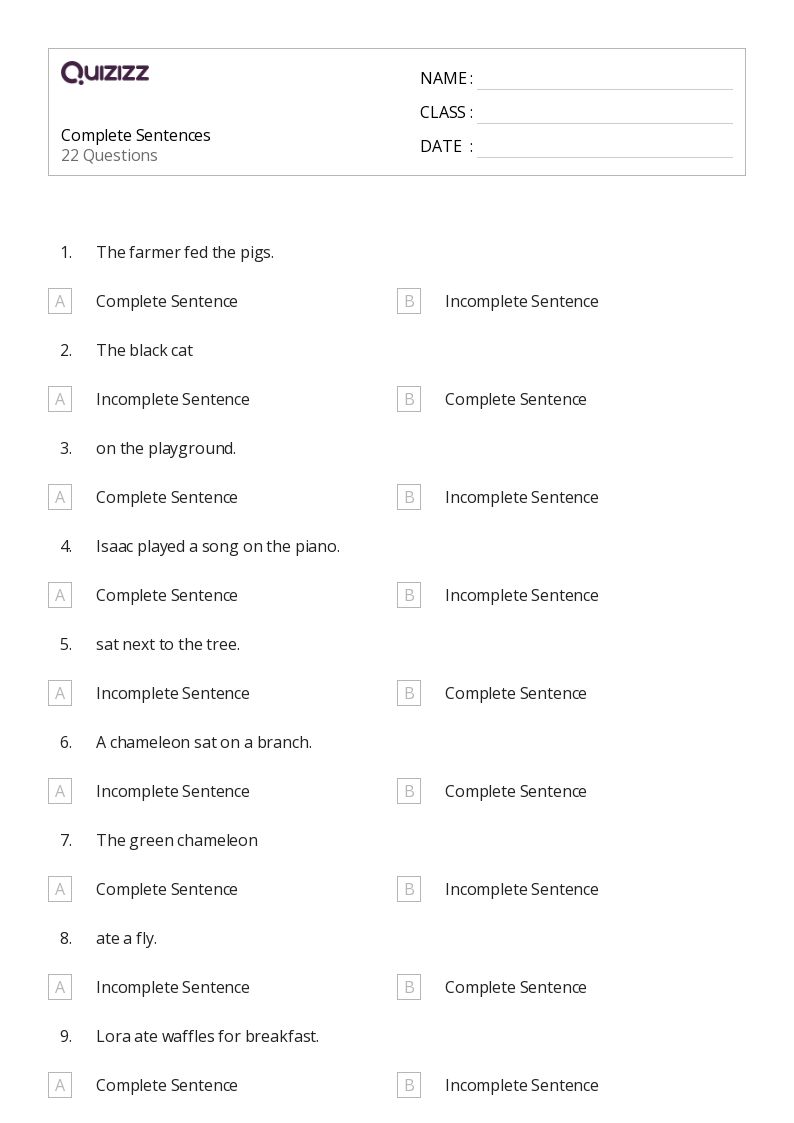Check box A for question 1

(x=60, y=301)
